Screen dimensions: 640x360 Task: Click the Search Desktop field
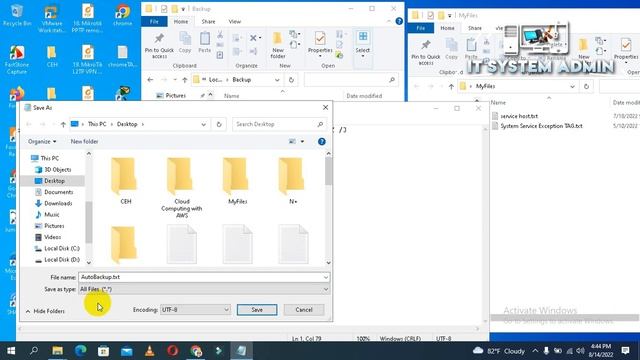pos(279,124)
